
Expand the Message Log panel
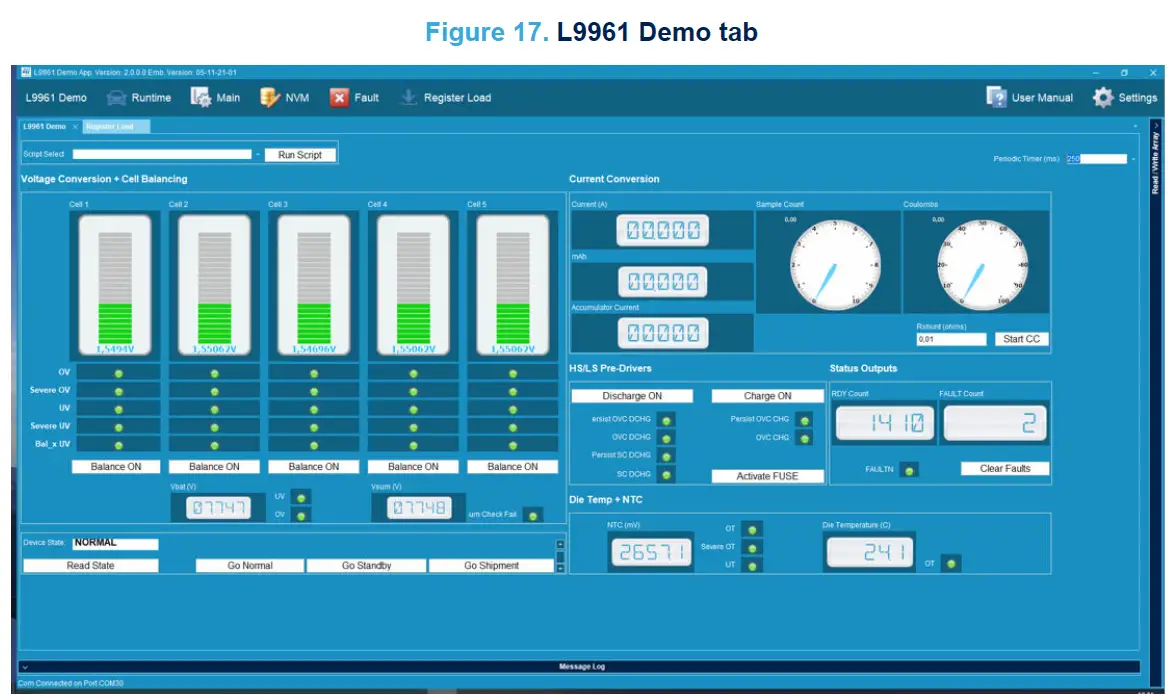580,666
